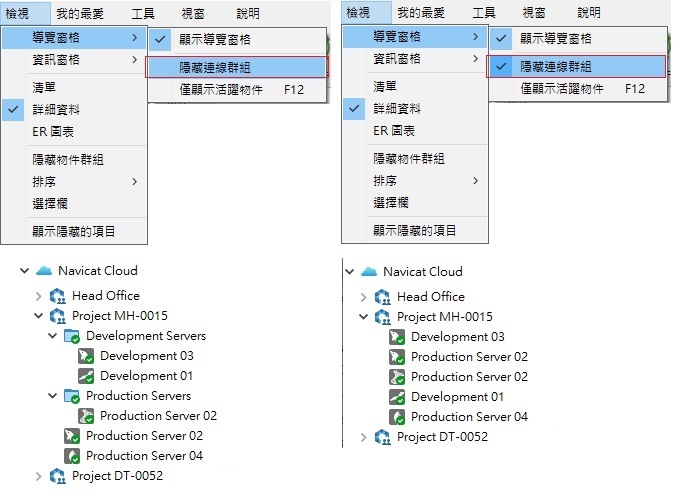Screen dimensions: 674x496
Task: Click the Navicat Cloud icon in left tree
Action: click(43, 271)
